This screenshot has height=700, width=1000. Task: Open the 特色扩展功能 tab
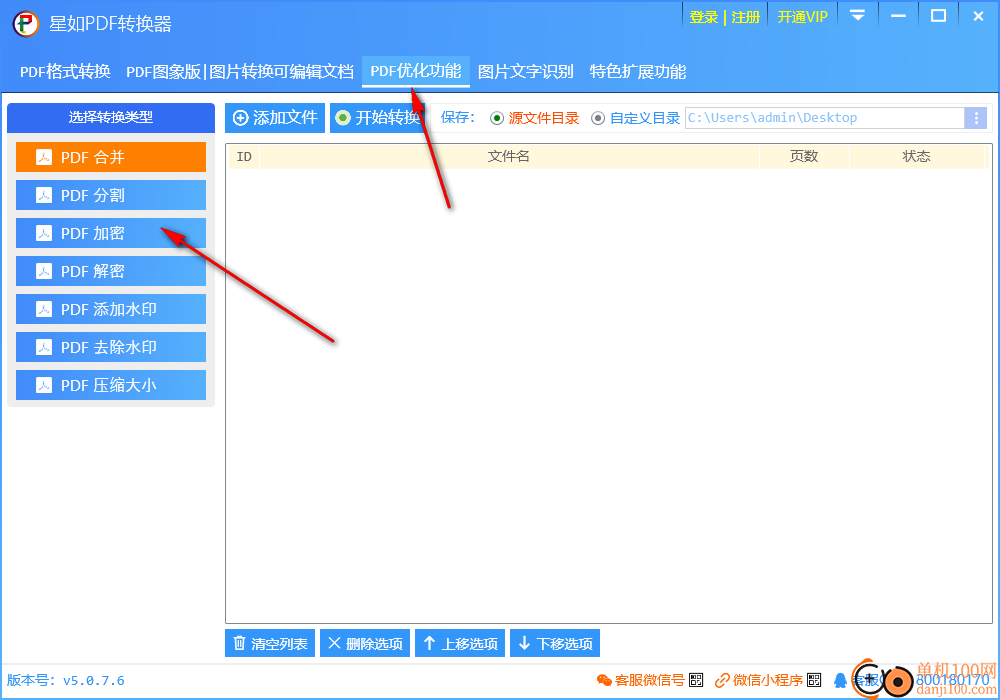tap(638, 71)
